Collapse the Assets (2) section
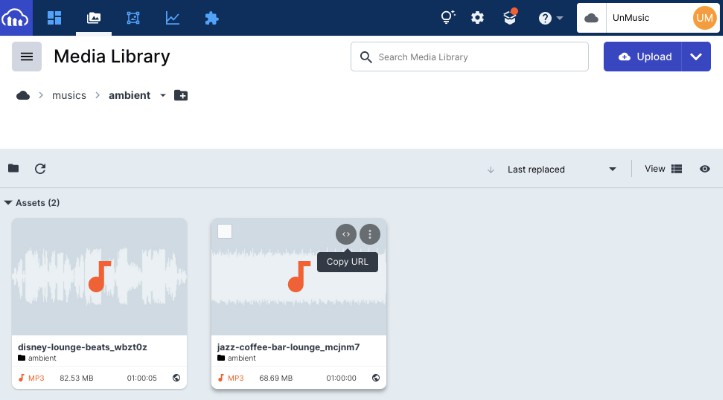The width and height of the screenshot is (723, 400). [x=9, y=203]
